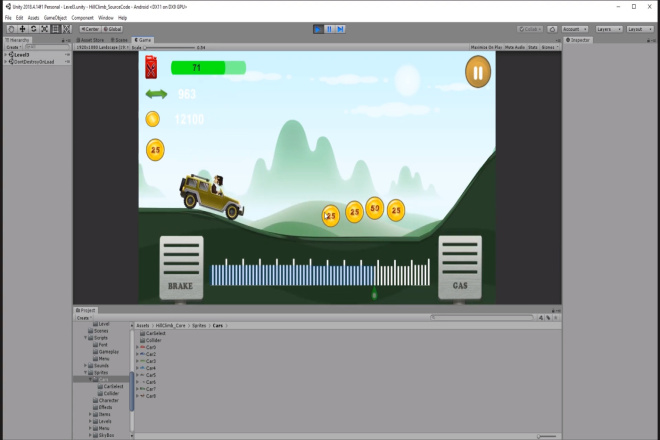This screenshot has width=660, height=440.
Task: Open the Window menu
Action: point(106,18)
